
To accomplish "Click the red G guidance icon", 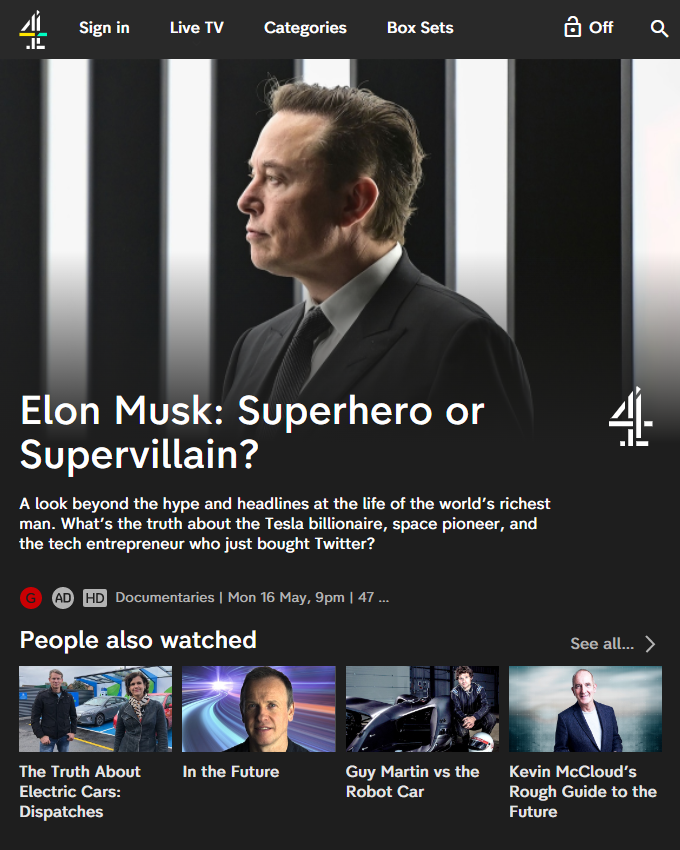I will pos(31,598).
